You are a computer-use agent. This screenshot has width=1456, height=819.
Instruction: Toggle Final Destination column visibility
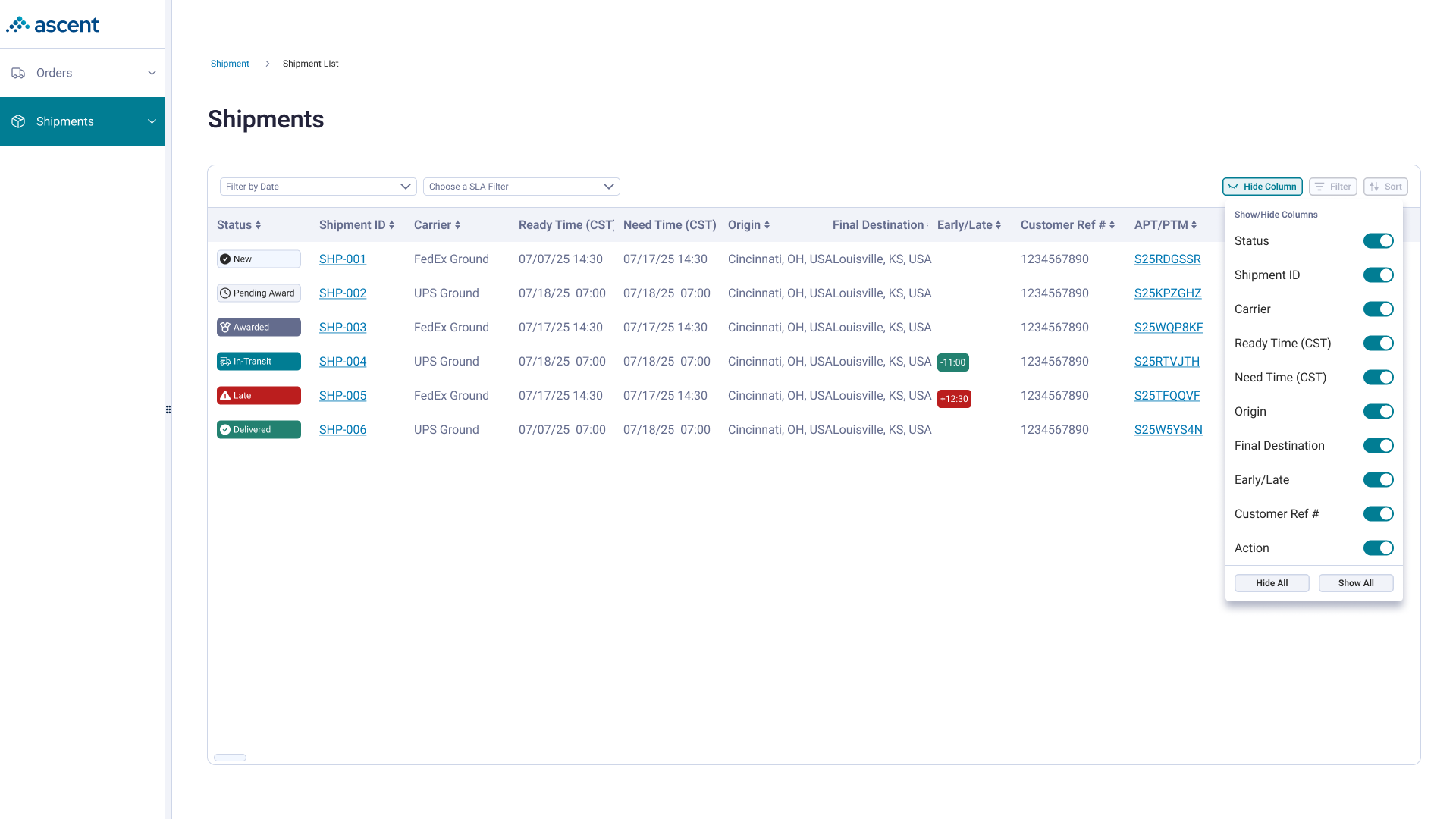click(x=1378, y=446)
